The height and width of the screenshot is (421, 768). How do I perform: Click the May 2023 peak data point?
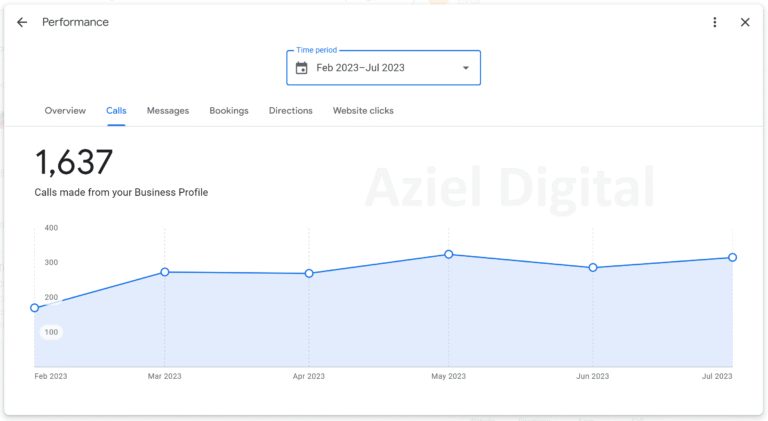449,254
